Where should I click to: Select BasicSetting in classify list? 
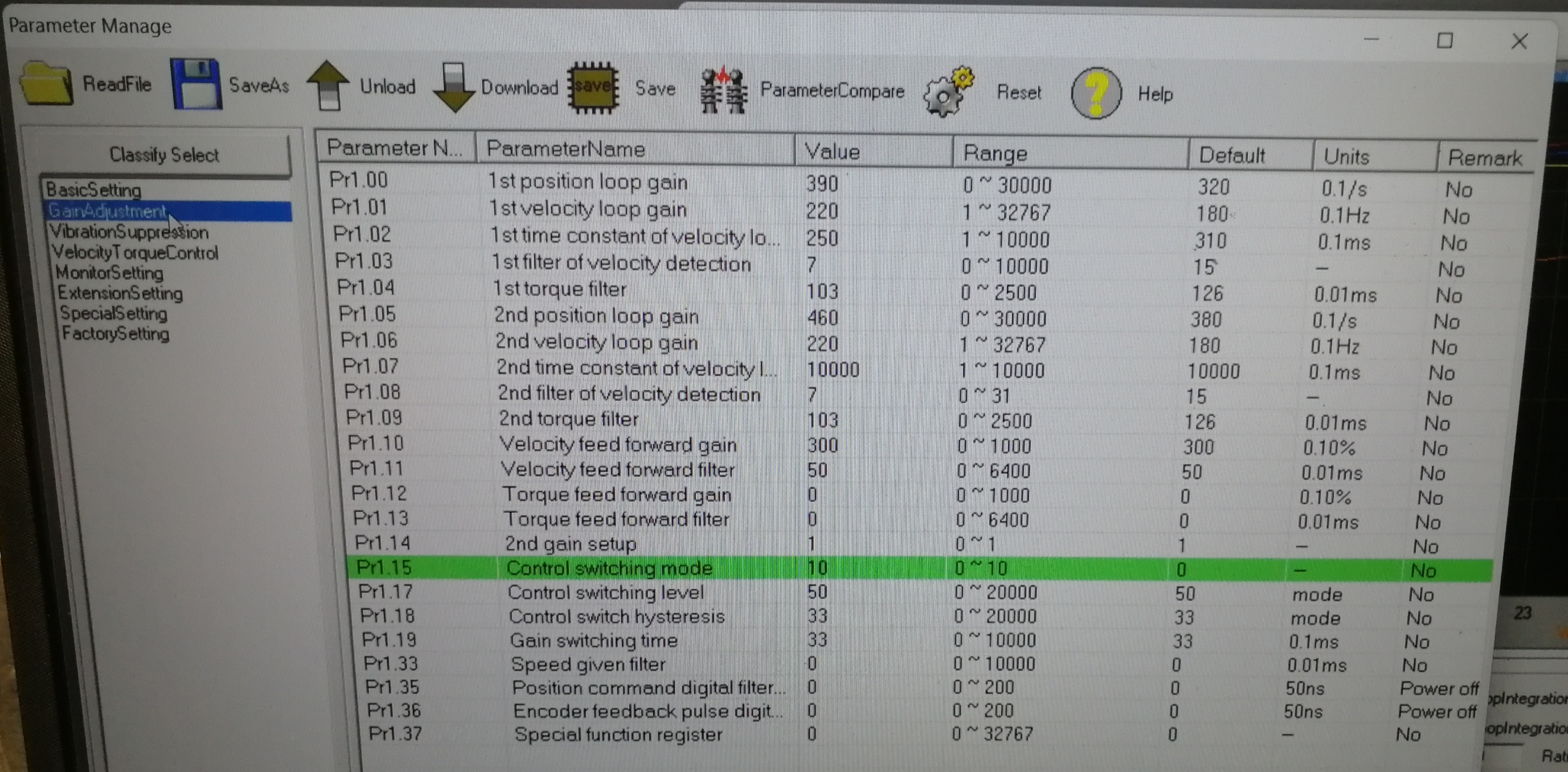tap(94, 190)
